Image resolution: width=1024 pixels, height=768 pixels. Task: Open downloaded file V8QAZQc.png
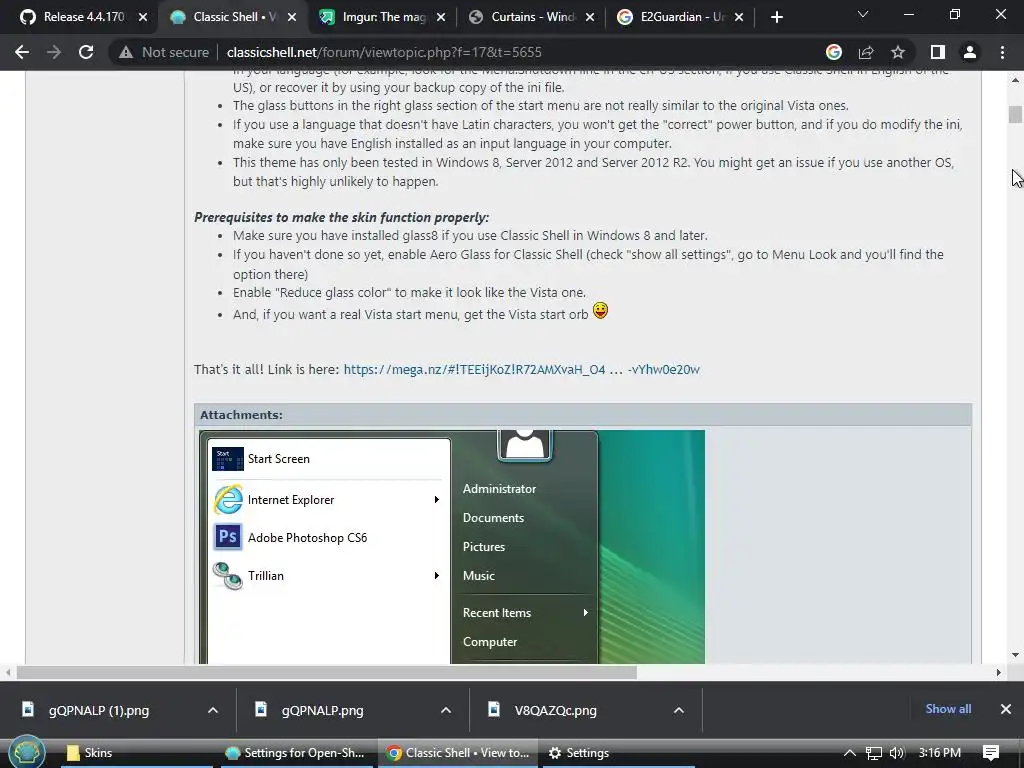pyautogui.click(x=555, y=710)
